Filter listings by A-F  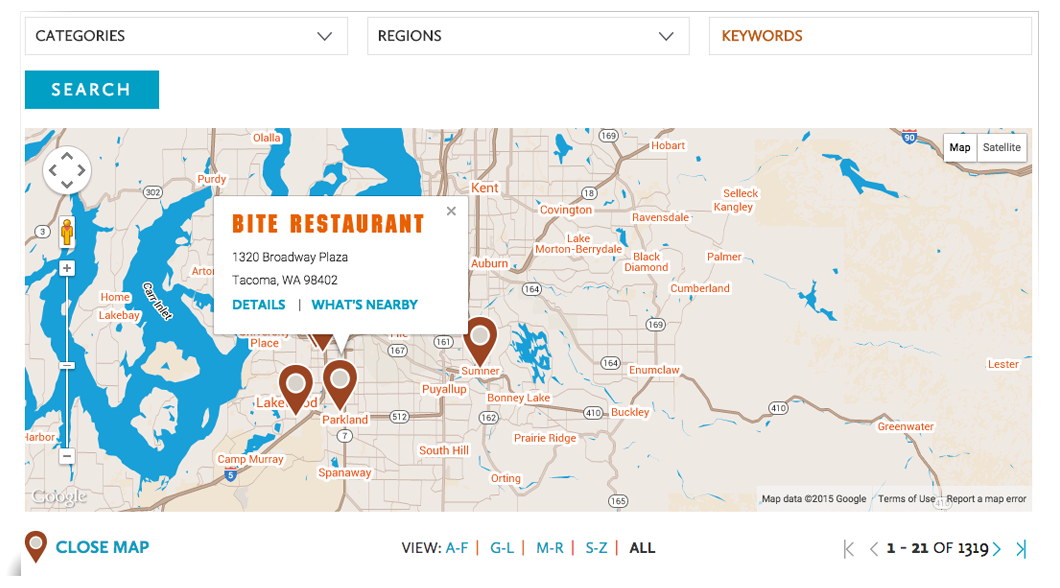coord(456,548)
